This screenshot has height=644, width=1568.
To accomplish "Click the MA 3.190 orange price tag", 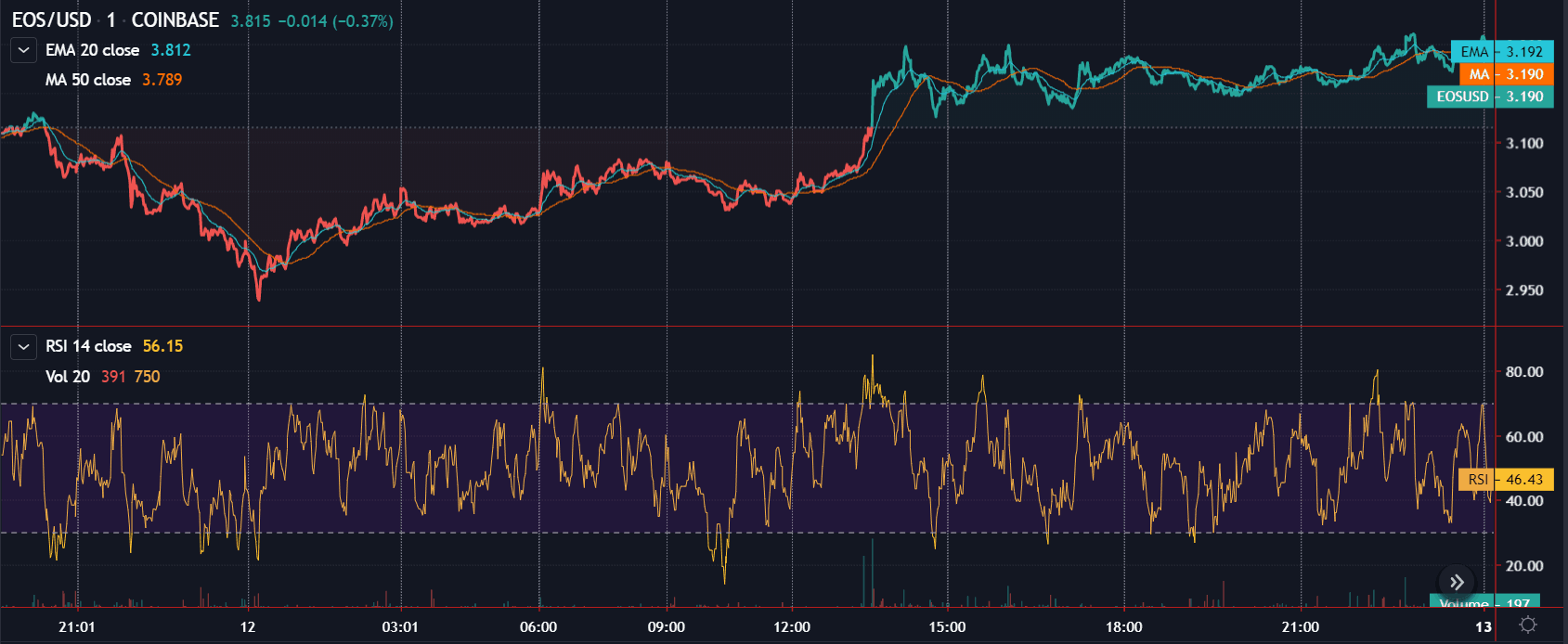I will point(1506,74).
